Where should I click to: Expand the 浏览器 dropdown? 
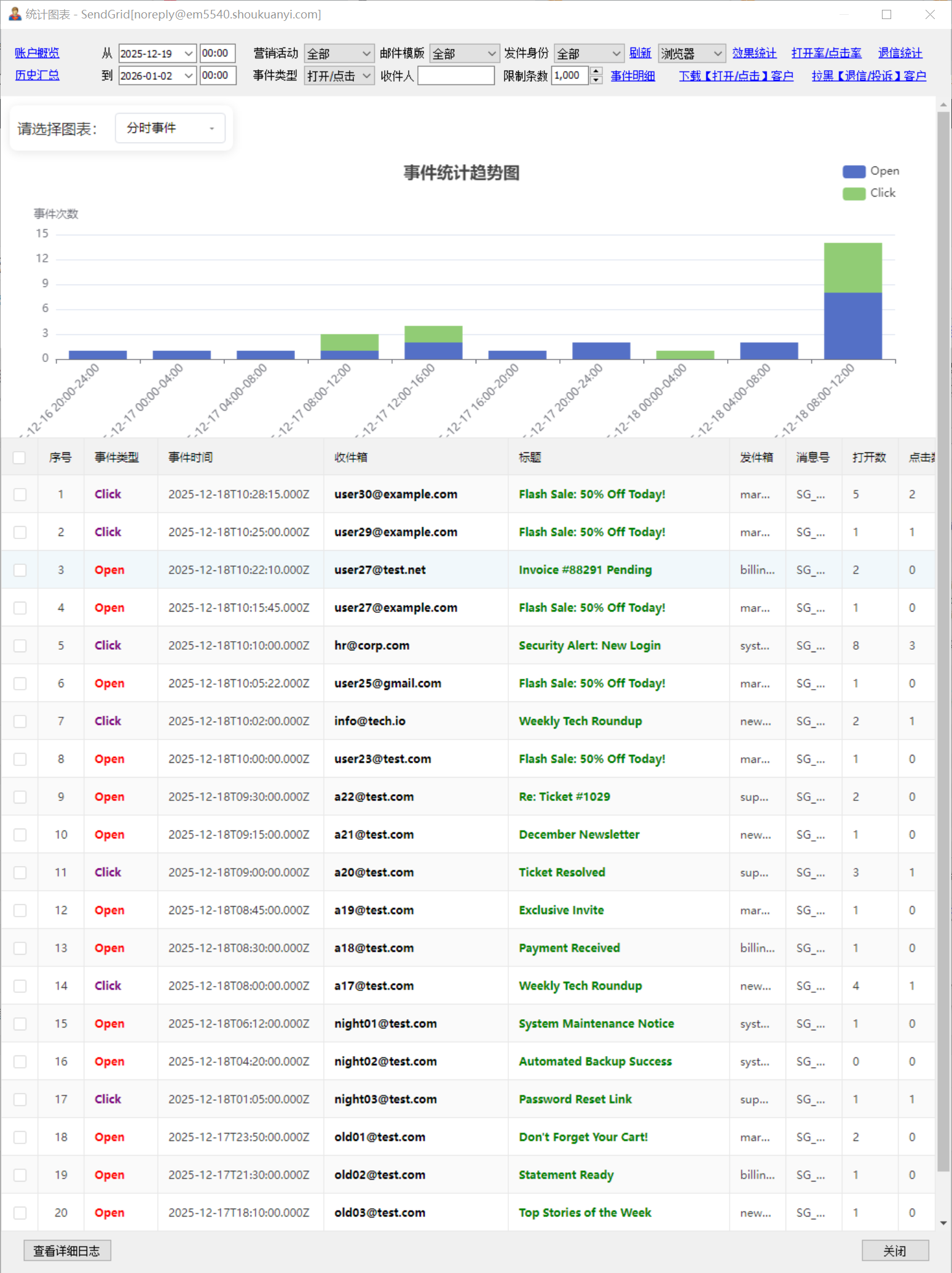717,53
